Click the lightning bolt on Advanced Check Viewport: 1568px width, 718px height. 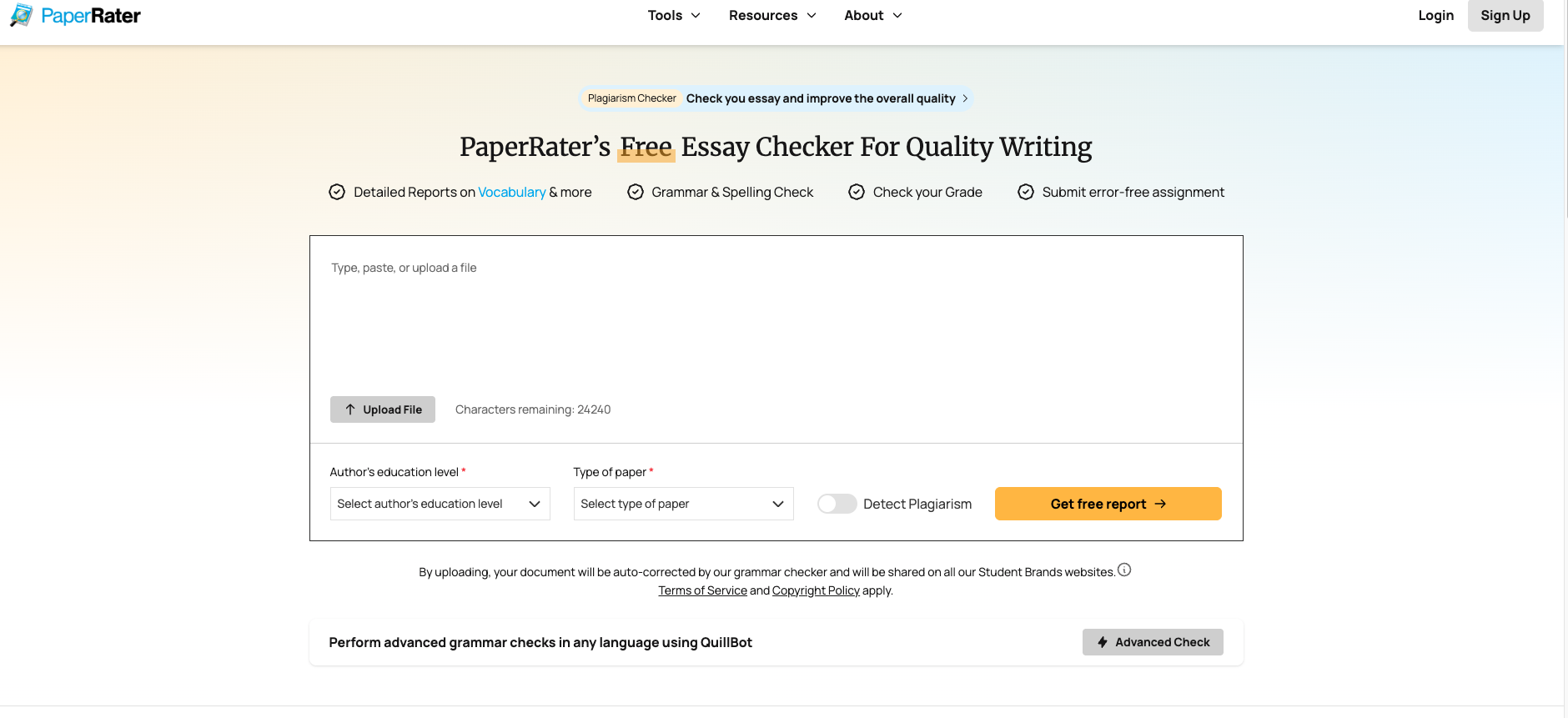tap(1103, 642)
